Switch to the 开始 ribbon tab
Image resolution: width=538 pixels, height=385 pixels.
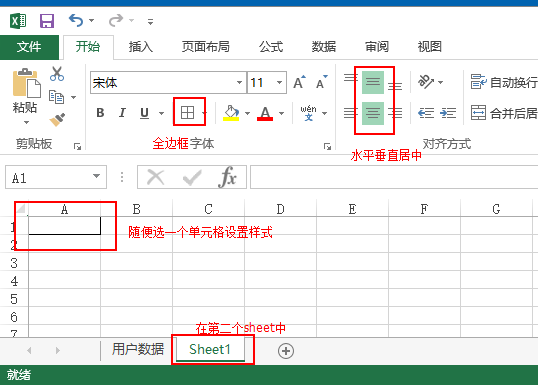pos(88,47)
